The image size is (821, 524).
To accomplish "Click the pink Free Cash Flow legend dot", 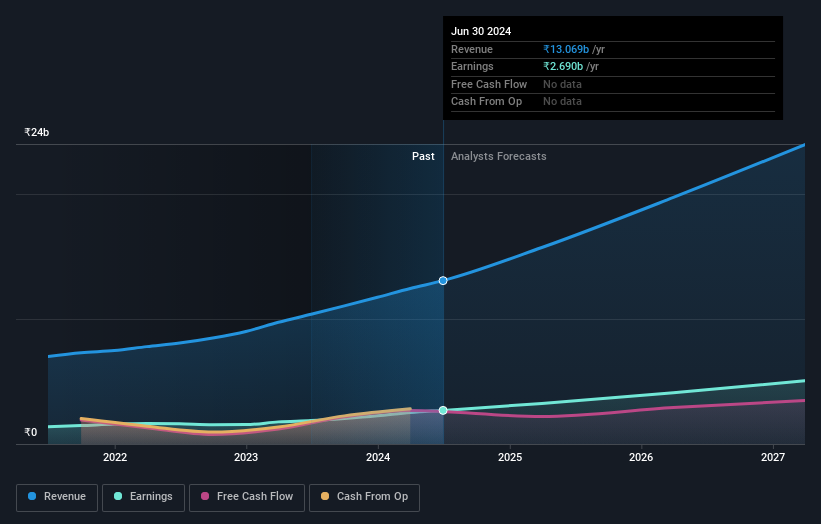I will coord(205,496).
